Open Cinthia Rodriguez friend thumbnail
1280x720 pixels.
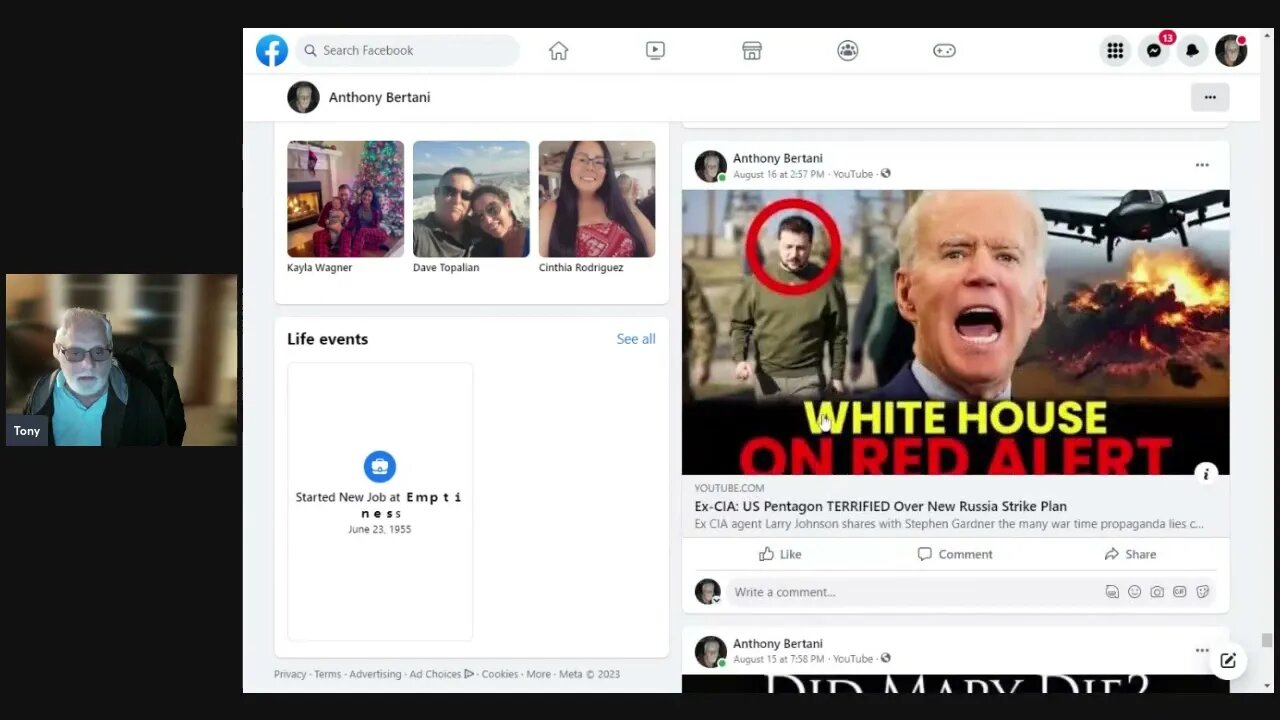pos(597,199)
